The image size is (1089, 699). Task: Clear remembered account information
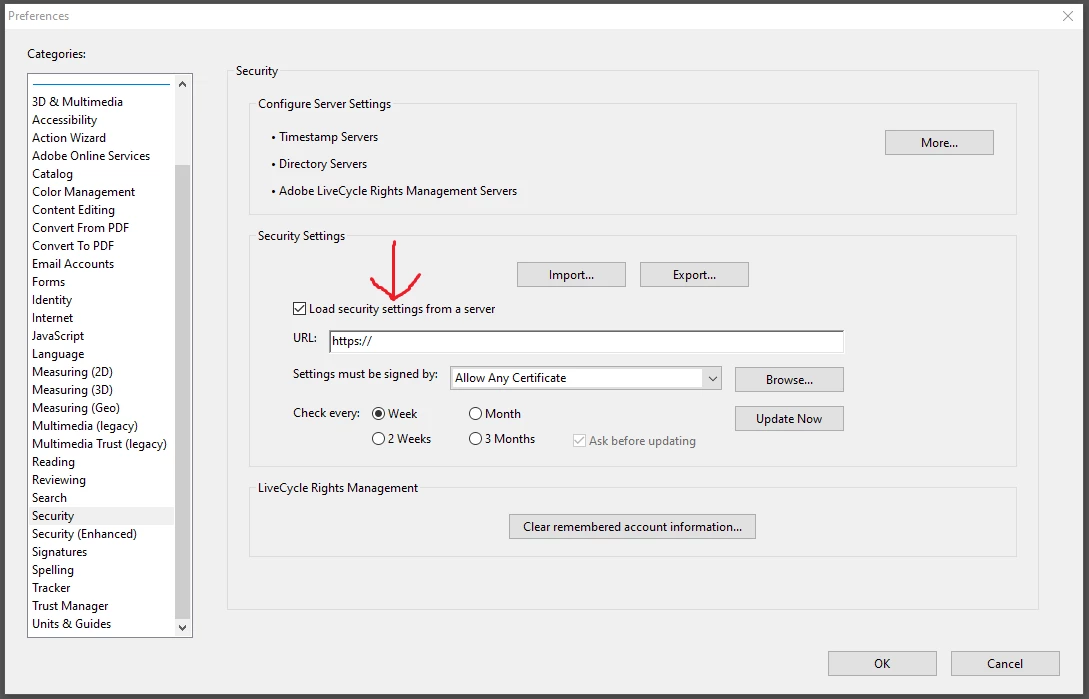632,527
